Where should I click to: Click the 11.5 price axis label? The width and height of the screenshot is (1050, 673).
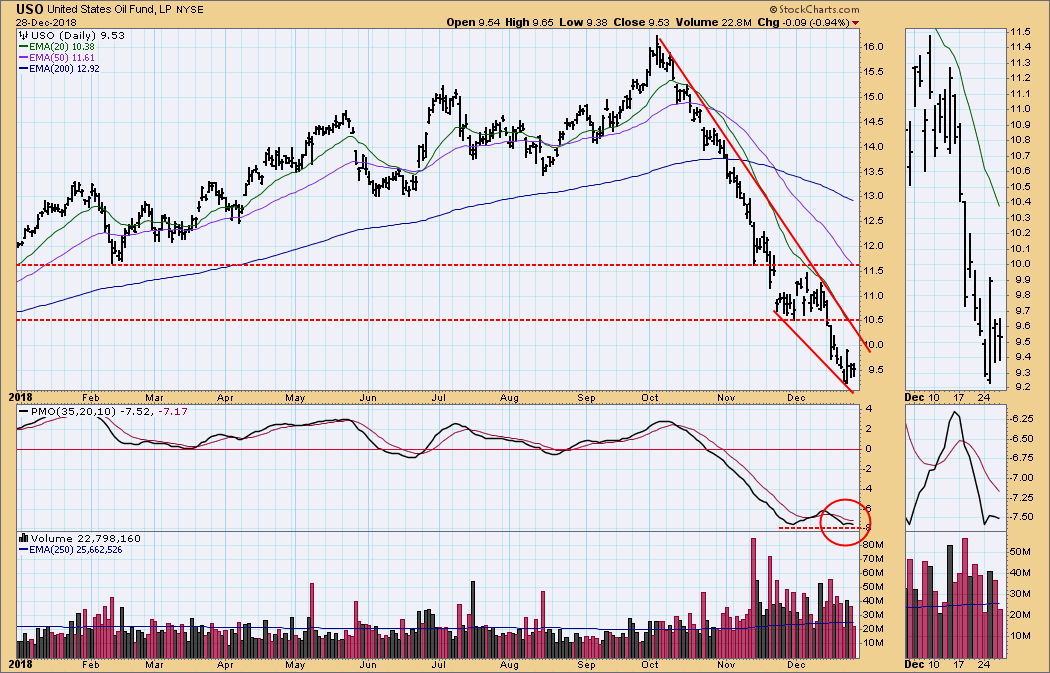(x=873, y=271)
